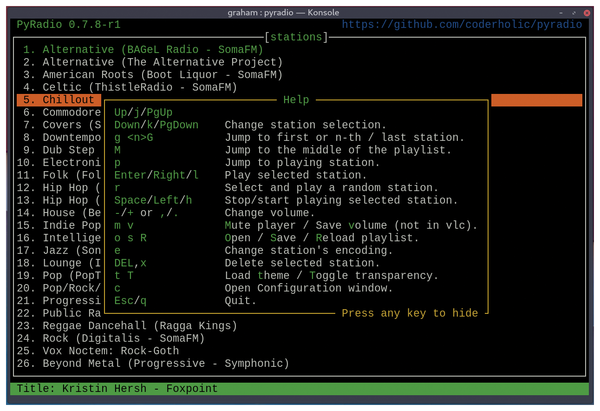The width and height of the screenshot is (600, 411).
Task: Click the 'Press any key to hide' text
Action: point(409,313)
